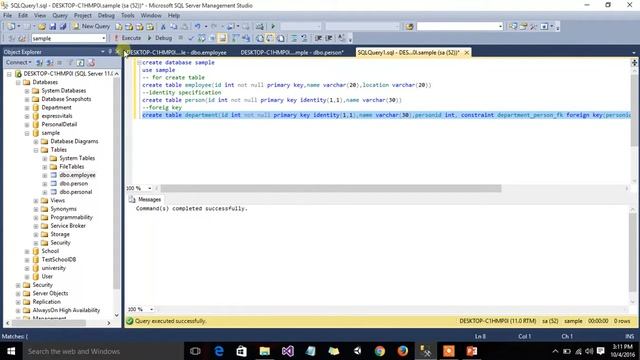640x360 pixels.
Task: Open the Find combo box dropdown
Action: pyautogui.click(x=500, y=27)
